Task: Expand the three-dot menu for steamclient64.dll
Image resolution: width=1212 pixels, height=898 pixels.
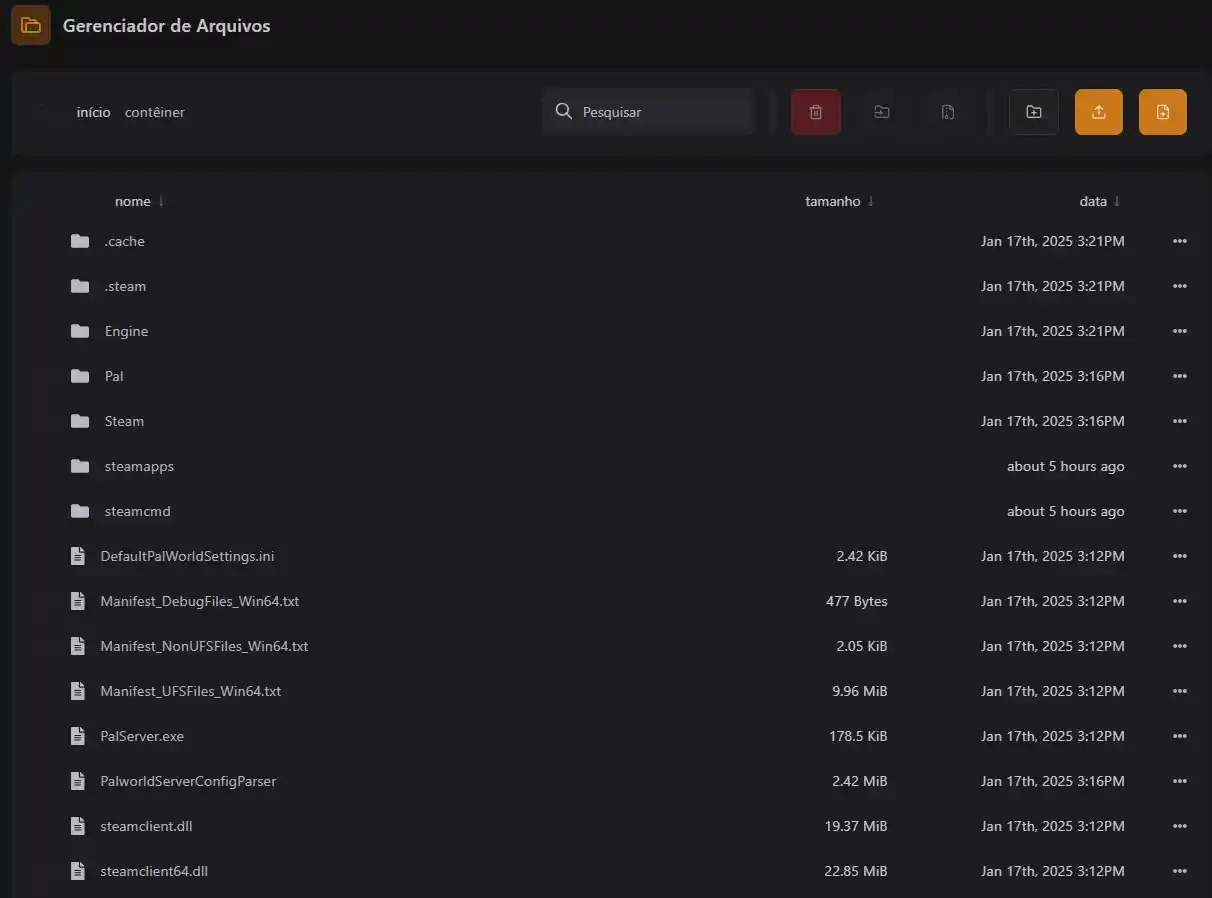Action: click(1179, 871)
